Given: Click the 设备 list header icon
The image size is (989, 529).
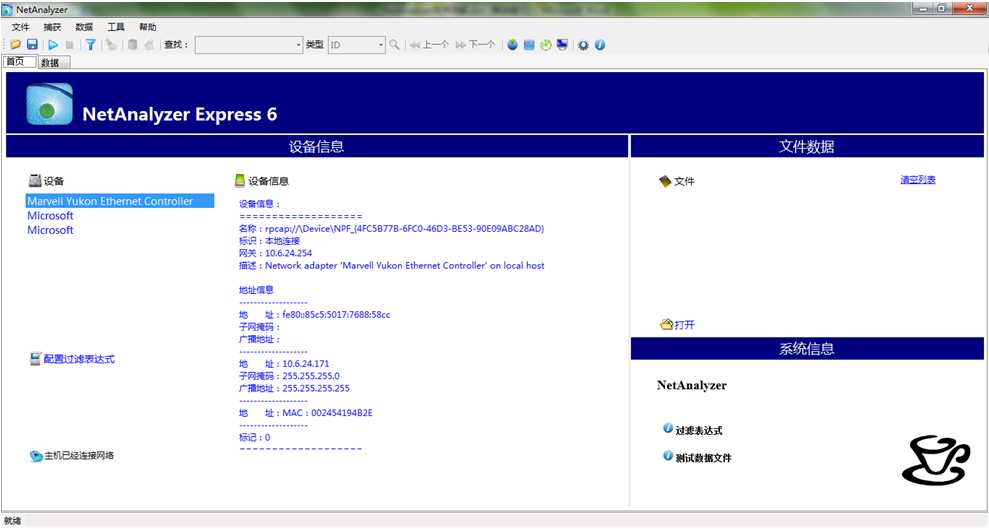Looking at the screenshot, I should click(35, 180).
